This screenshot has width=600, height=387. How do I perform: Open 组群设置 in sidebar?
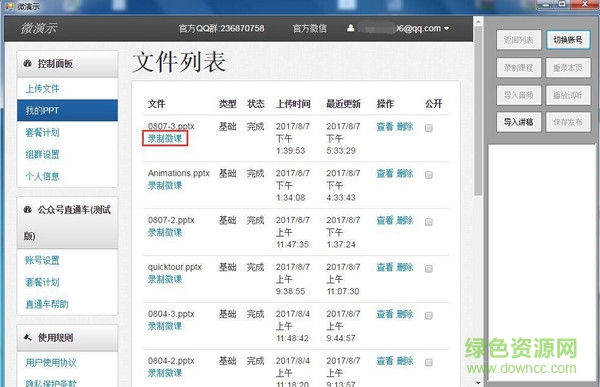coord(42,154)
